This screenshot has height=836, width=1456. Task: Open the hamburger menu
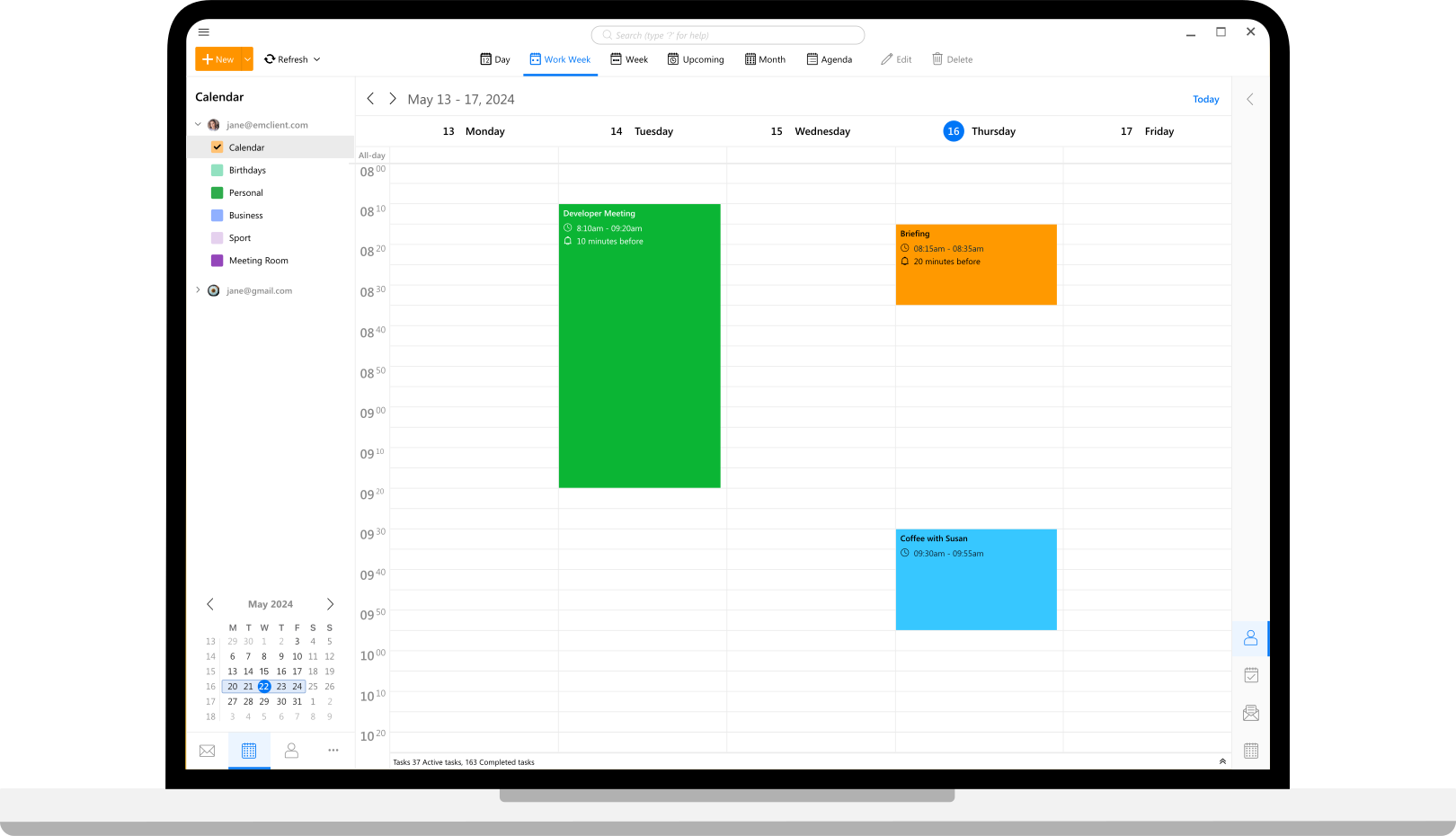pyautogui.click(x=204, y=31)
